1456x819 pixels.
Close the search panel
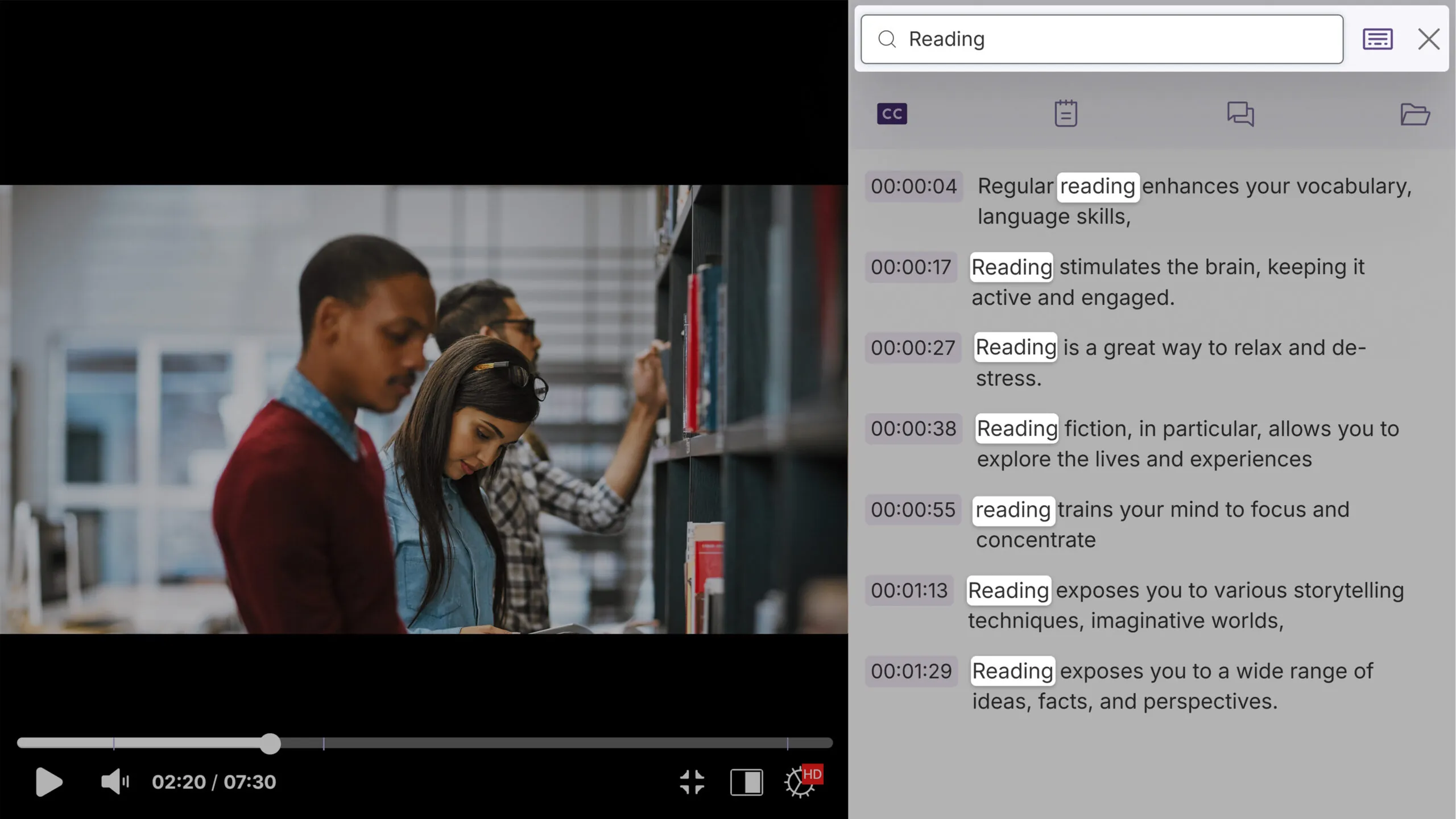pyautogui.click(x=1429, y=39)
